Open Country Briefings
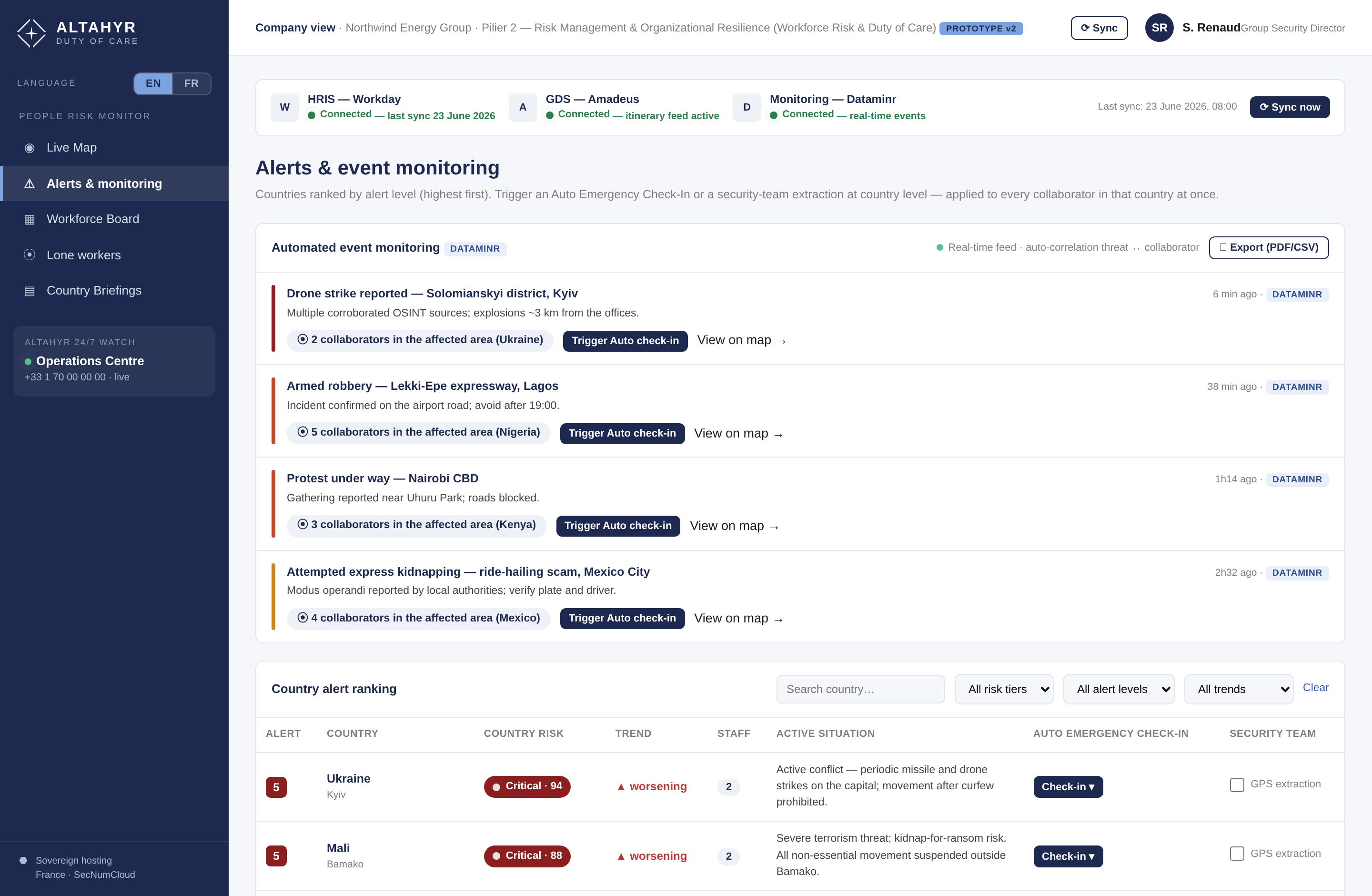The height and width of the screenshot is (896, 1372). click(x=114, y=291)
